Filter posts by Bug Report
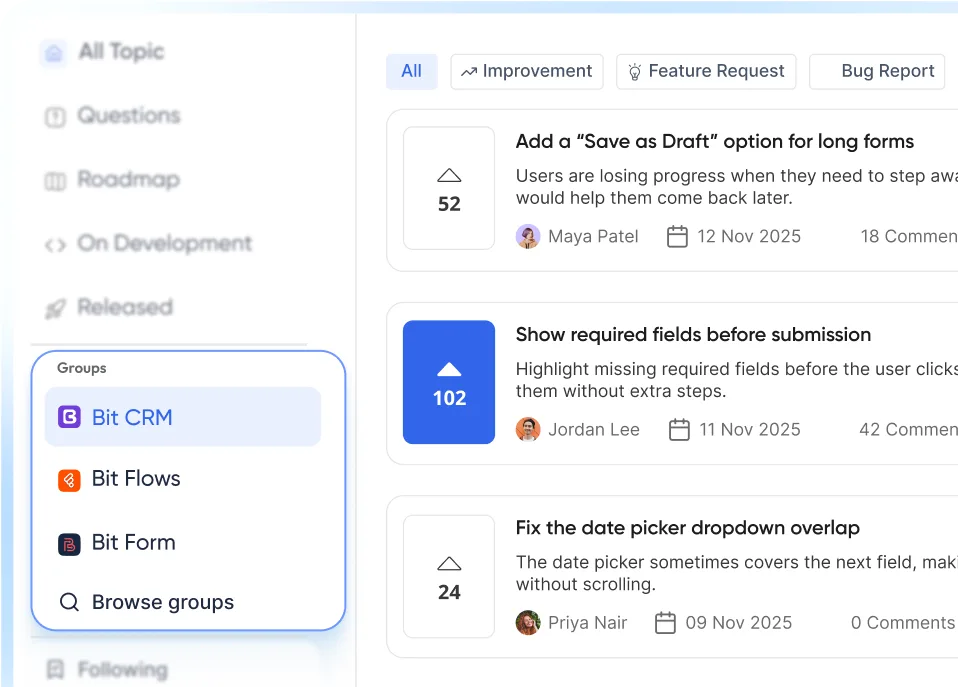 pos(877,72)
